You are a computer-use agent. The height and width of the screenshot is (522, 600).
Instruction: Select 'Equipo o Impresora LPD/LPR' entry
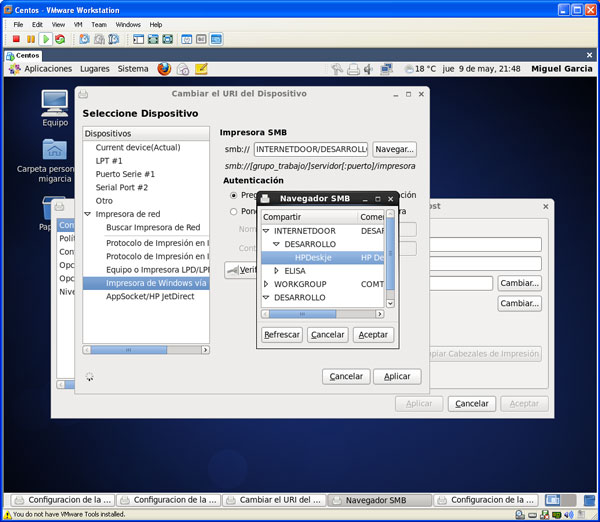point(157,270)
